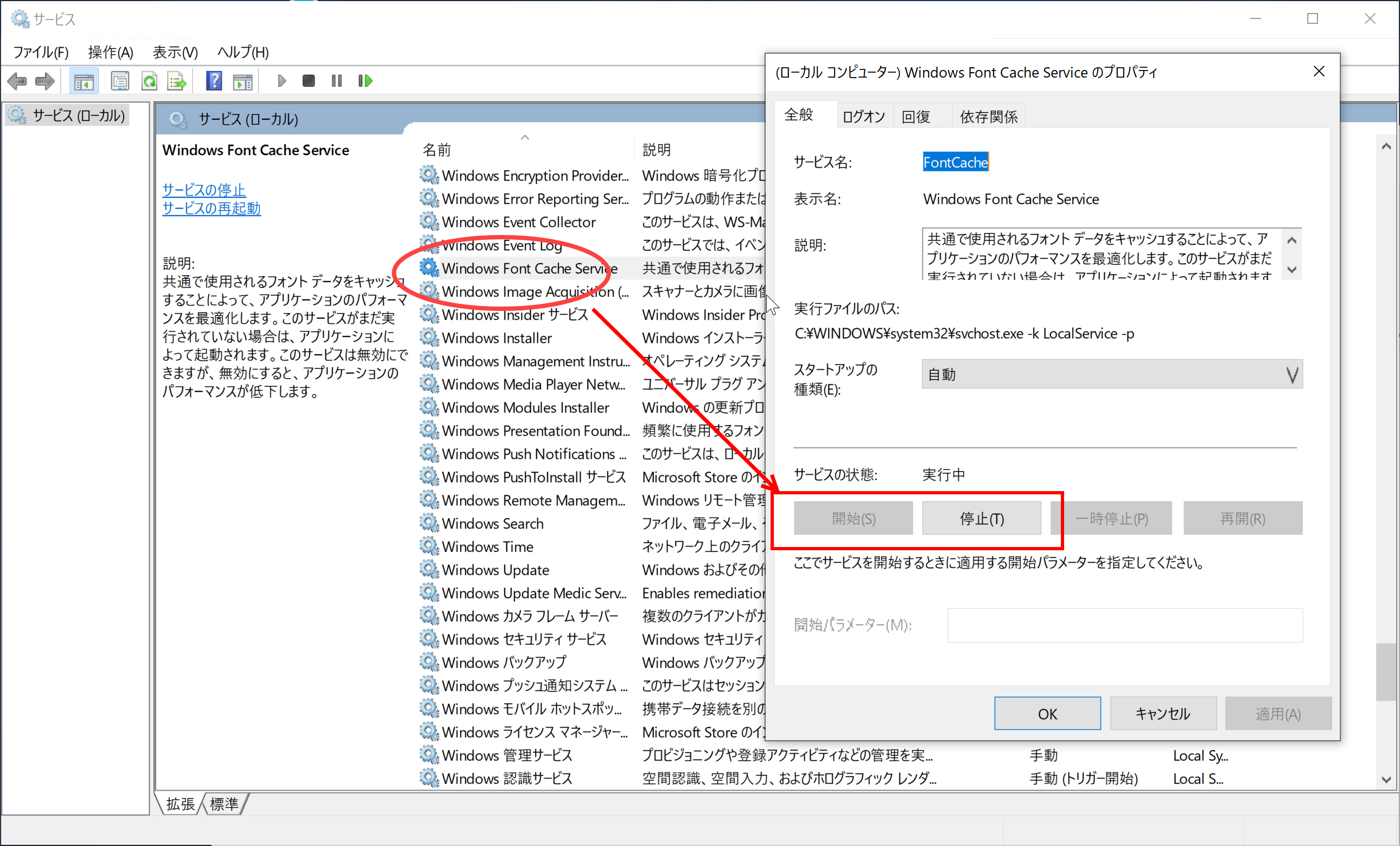
Task: Click the selected FontCache service name field
Action: (x=956, y=162)
